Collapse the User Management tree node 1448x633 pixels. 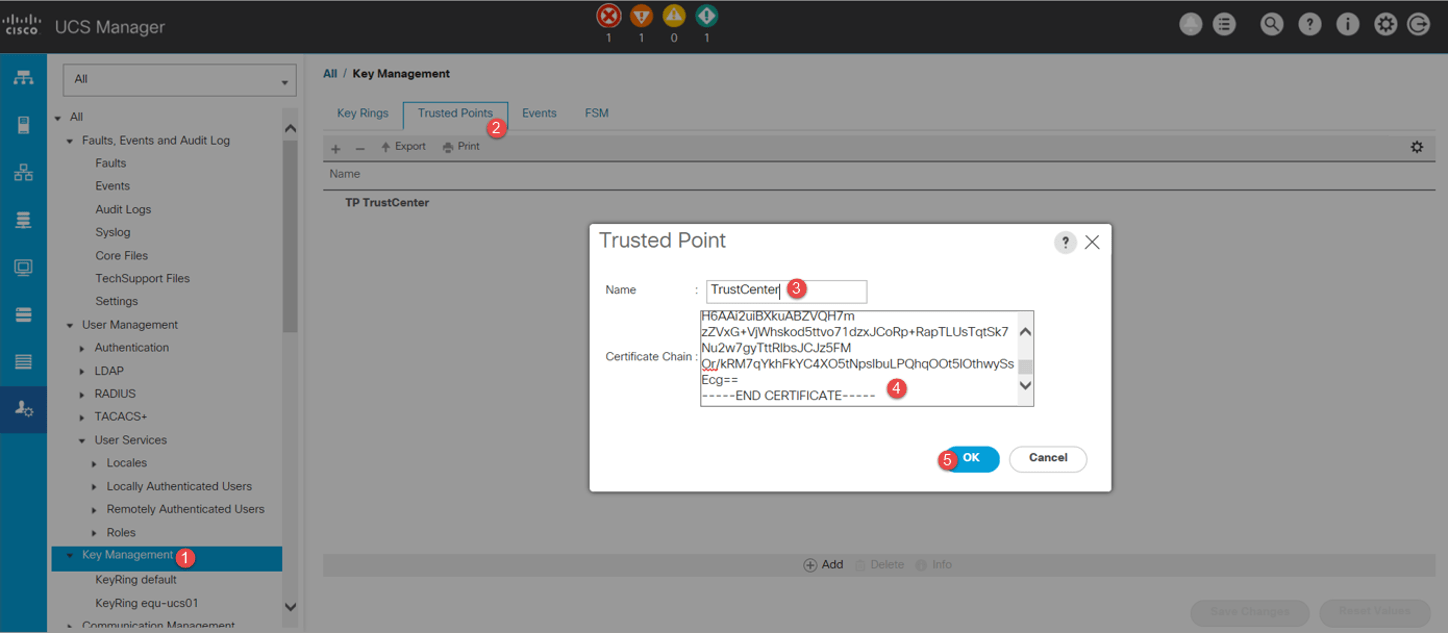70,325
